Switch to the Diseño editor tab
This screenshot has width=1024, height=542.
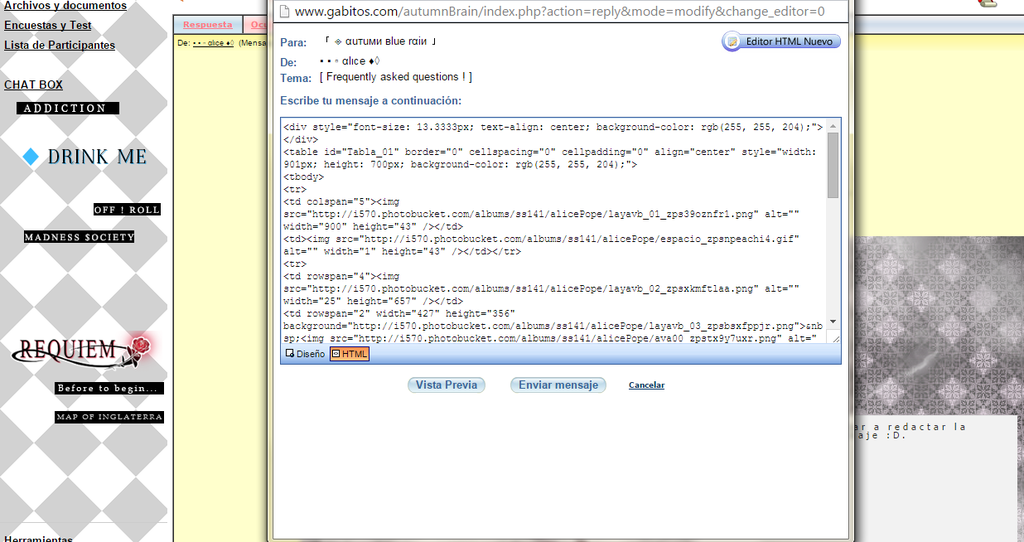click(x=305, y=353)
